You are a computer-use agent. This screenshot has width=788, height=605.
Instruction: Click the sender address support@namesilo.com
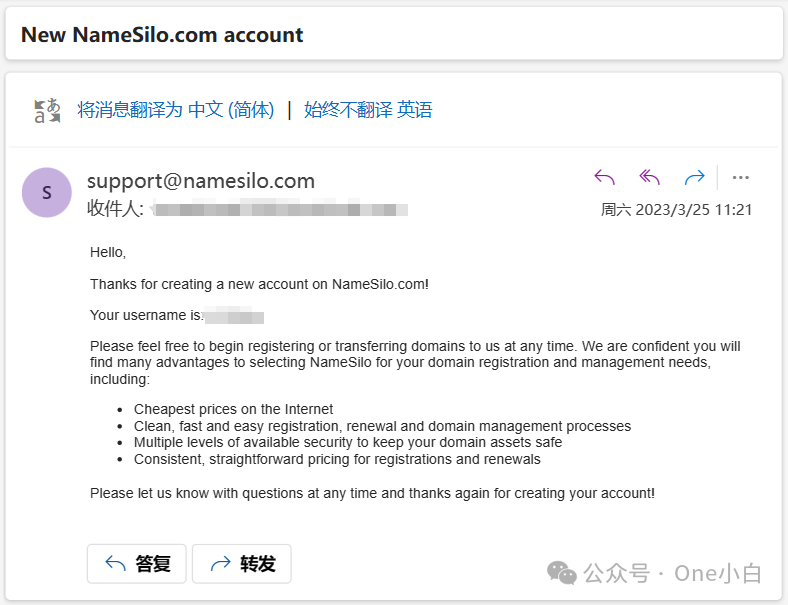pyautogui.click(x=201, y=181)
